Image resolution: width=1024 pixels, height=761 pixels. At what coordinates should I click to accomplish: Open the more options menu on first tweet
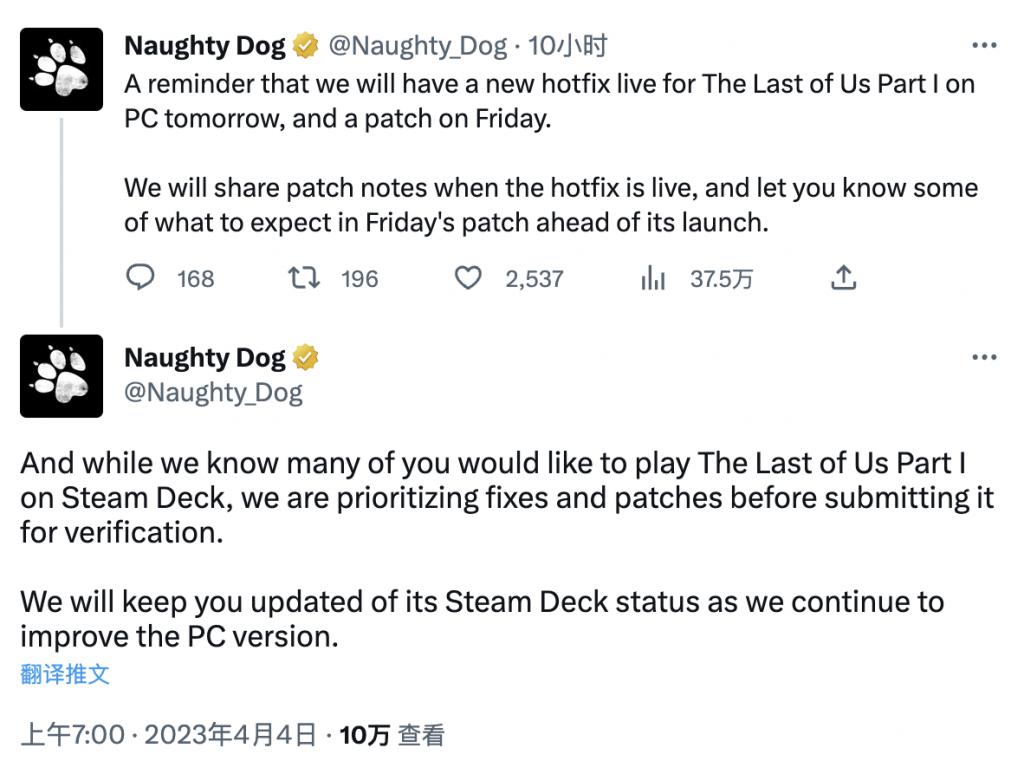[x=984, y=45]
